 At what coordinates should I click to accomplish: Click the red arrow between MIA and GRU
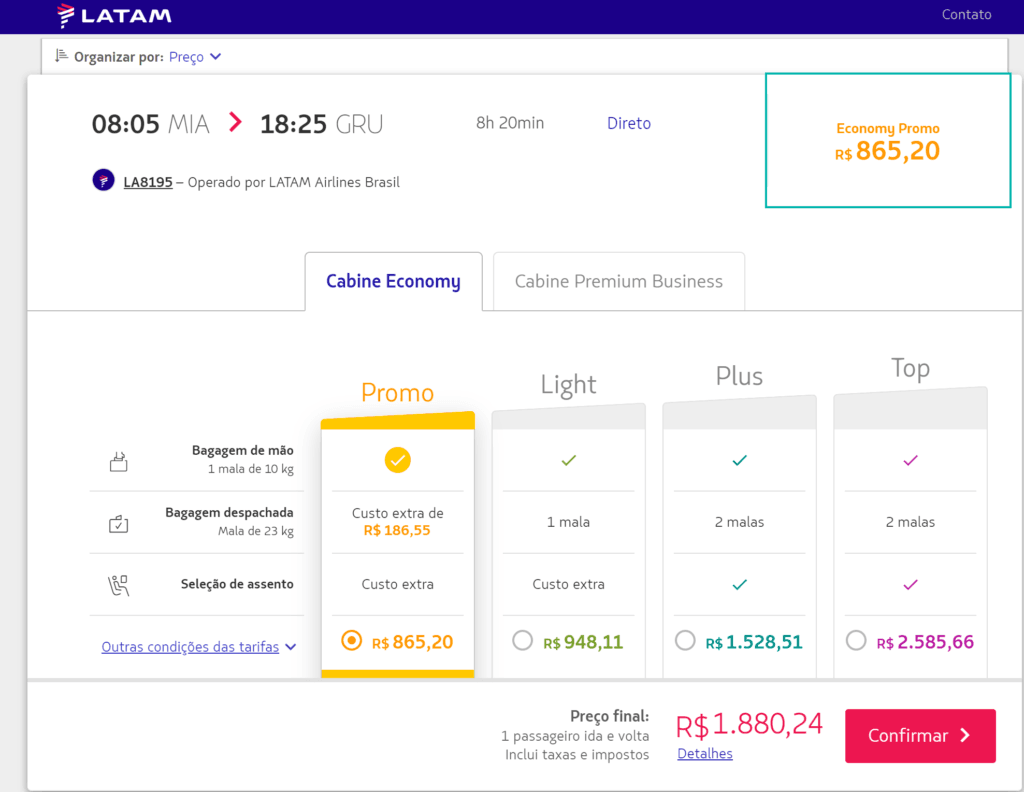tap(235, 122)
